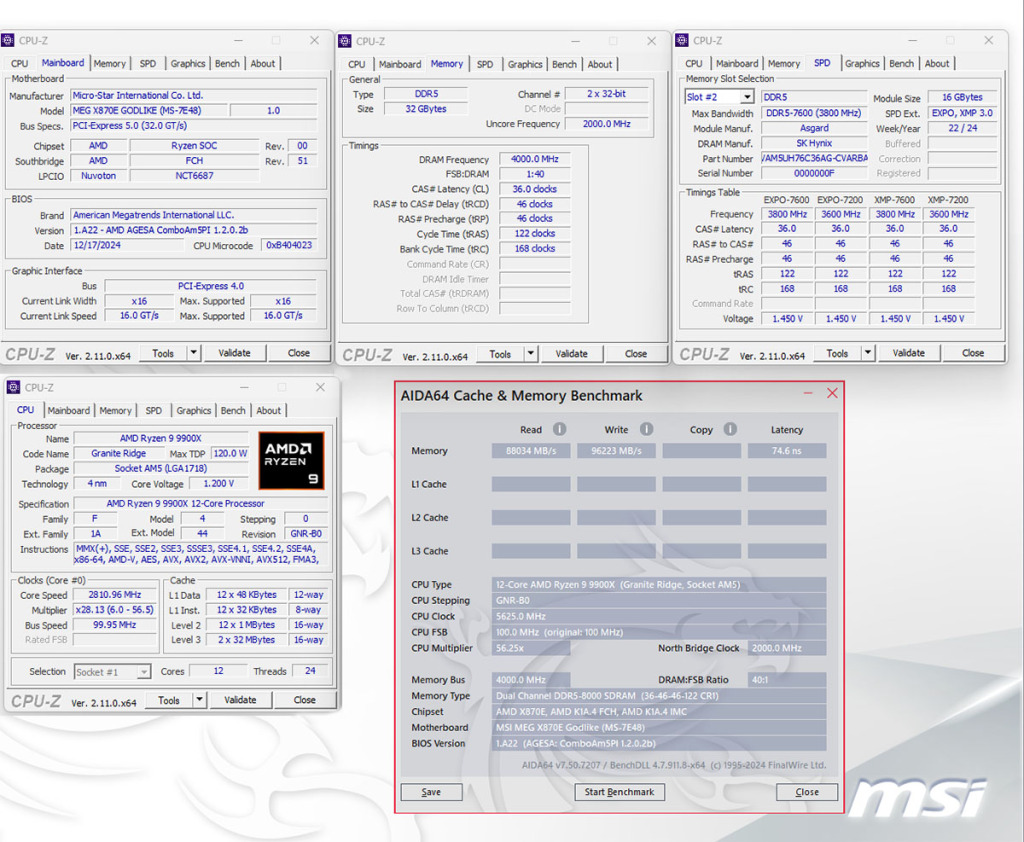Click the Memory Latency 74.6 ns field

(787, 451)
